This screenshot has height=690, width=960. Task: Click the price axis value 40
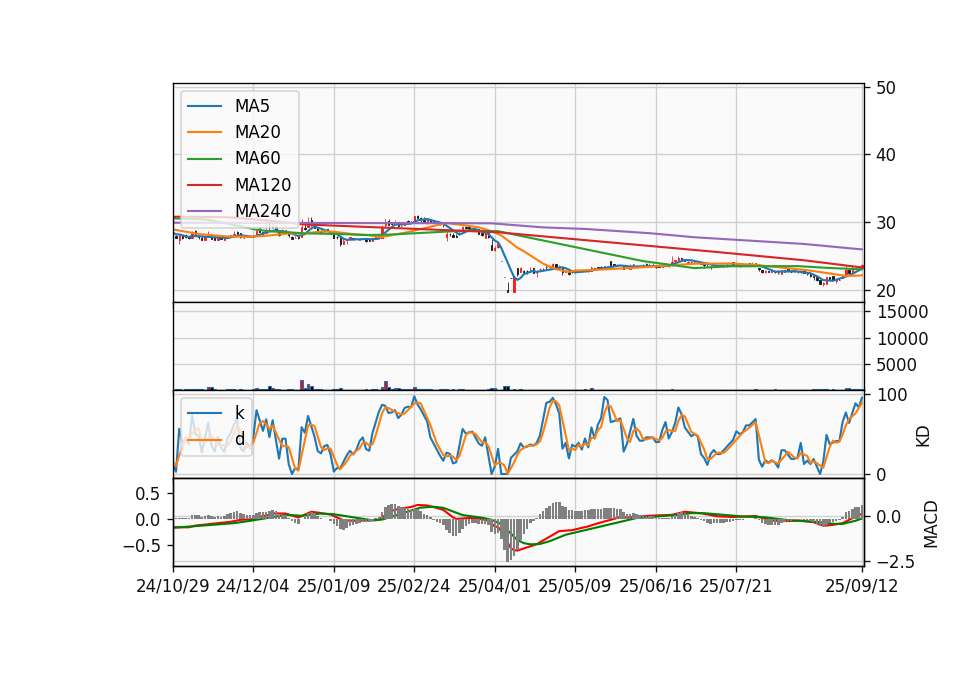886,156
